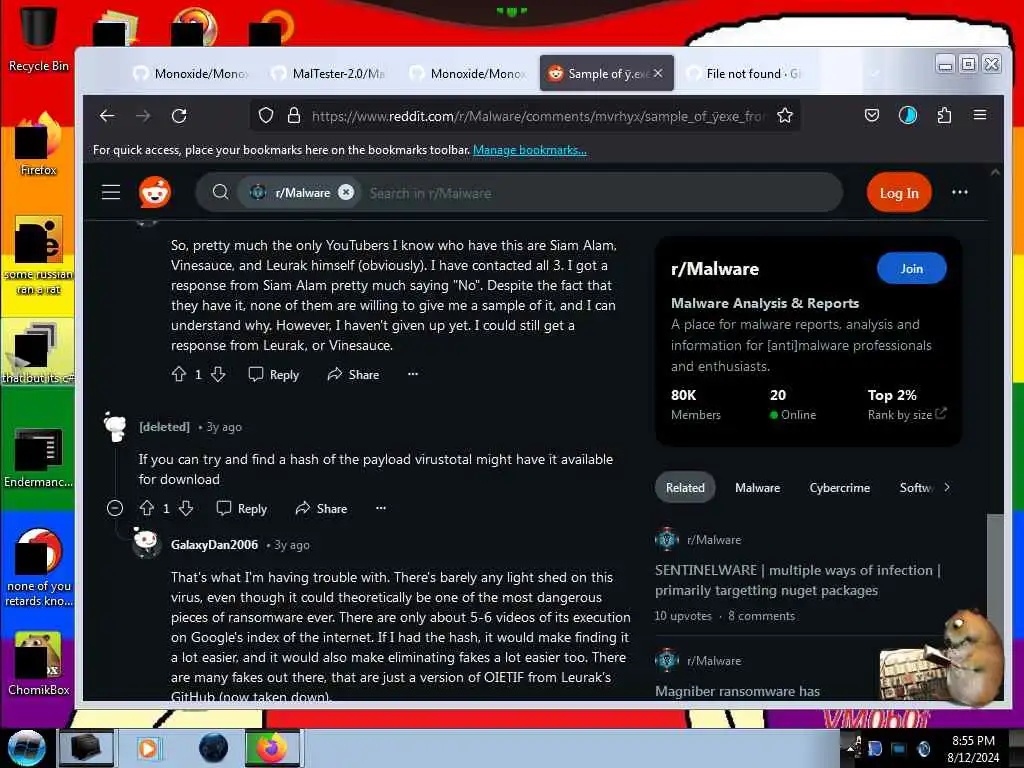The height and width of the screenshot is (768, 1024).
Task: Select the ChomikBox desktop icon
Action: tap(38, 664)
